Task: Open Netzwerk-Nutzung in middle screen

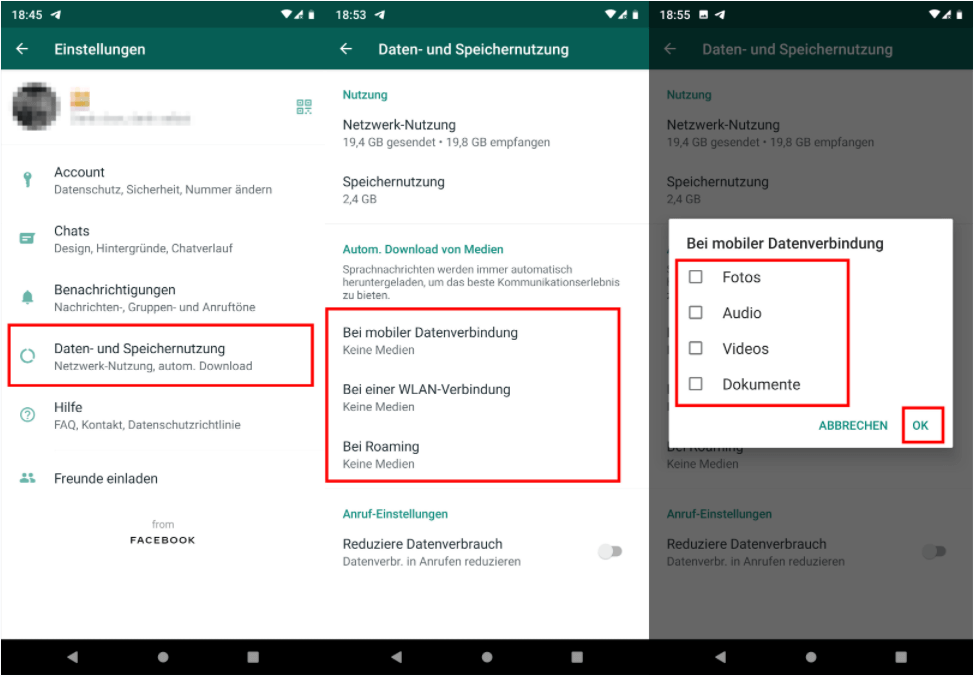Action: click(x=399, y=133)
